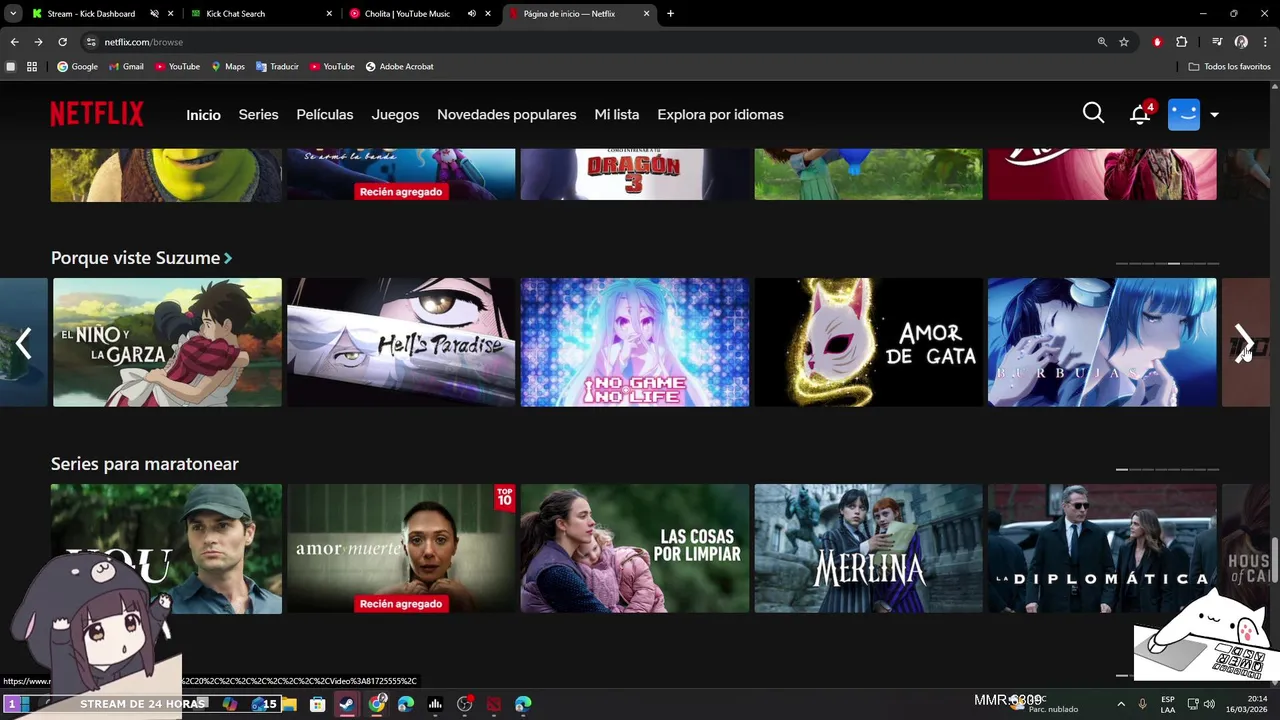The image size is (1280, 720).
Task: Switch to Cholita YouTube Music tab
Action: point(407,14)
